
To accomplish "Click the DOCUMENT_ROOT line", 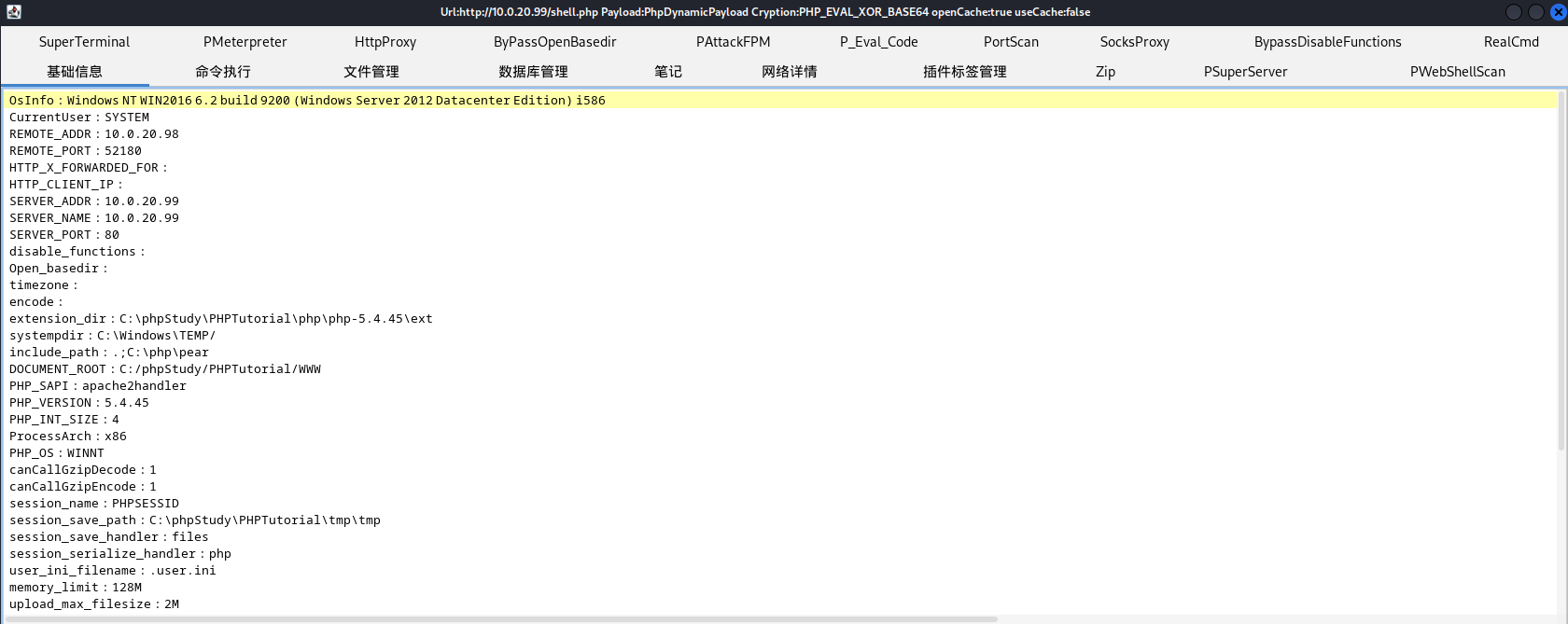I will [x=165, y=368].
